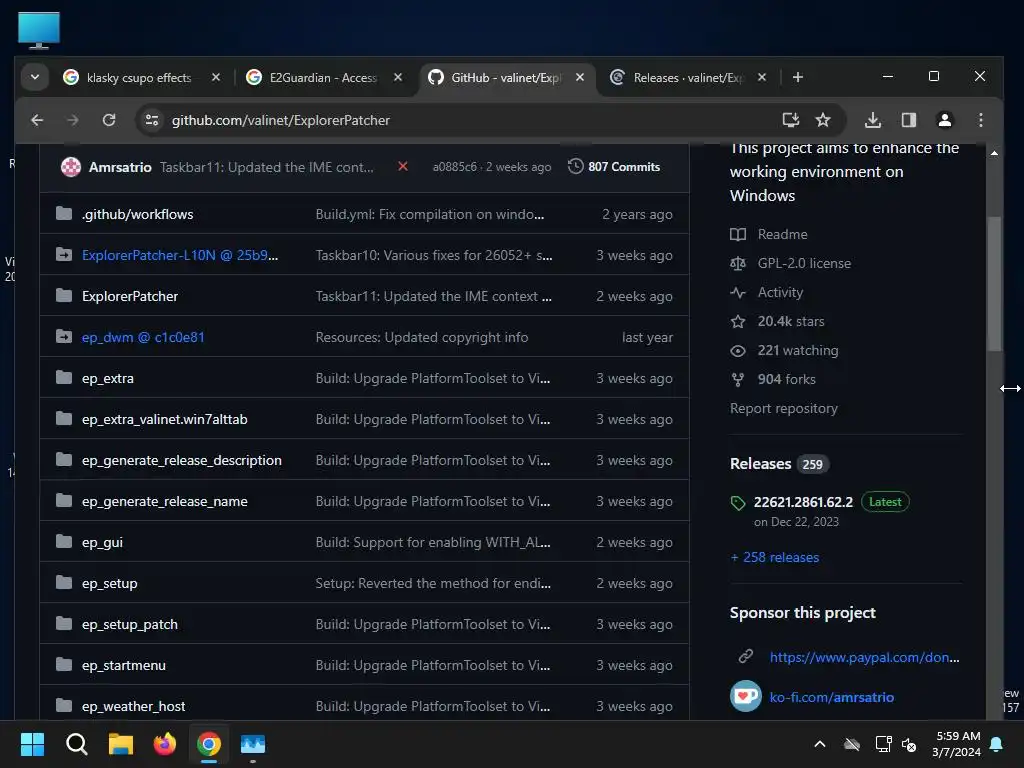The height and width of the screenshot is (768, 1024).
Task: Open the ep_gui folder
Action: point(103,543)
